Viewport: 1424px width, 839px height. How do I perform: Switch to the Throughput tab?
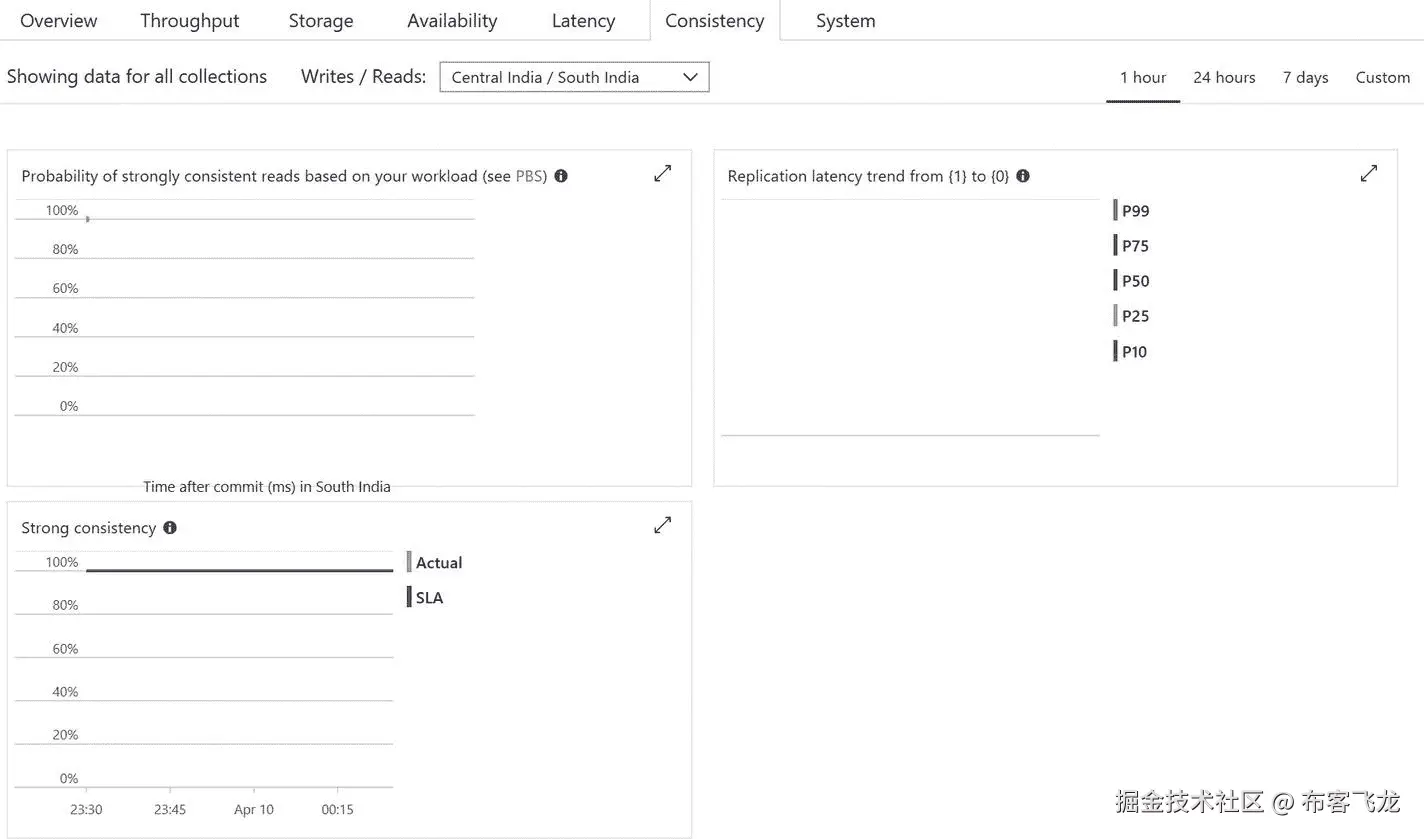click(x=190, y=21)
